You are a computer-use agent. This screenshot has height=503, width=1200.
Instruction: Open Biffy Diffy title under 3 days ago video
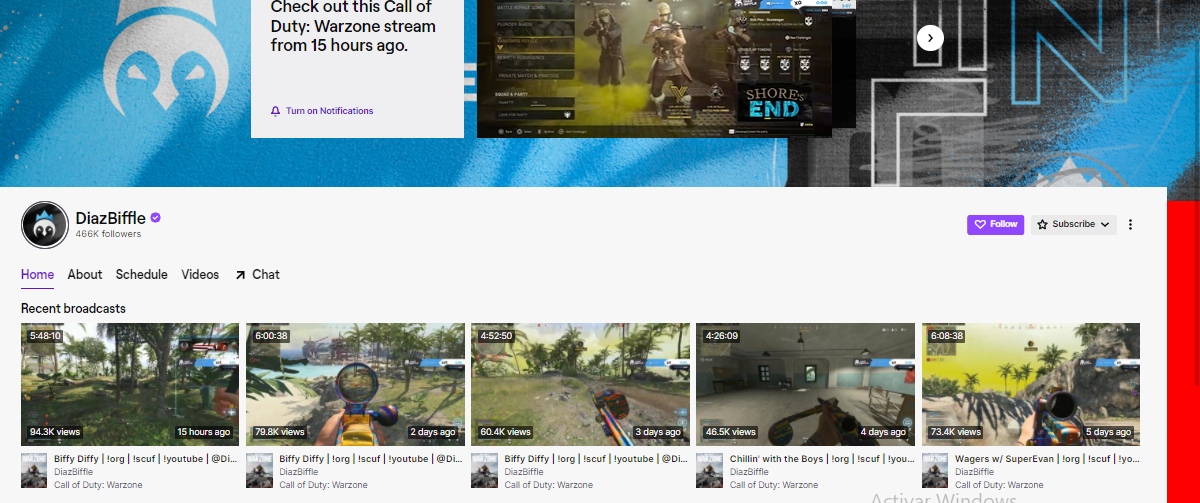pos(596,459)
